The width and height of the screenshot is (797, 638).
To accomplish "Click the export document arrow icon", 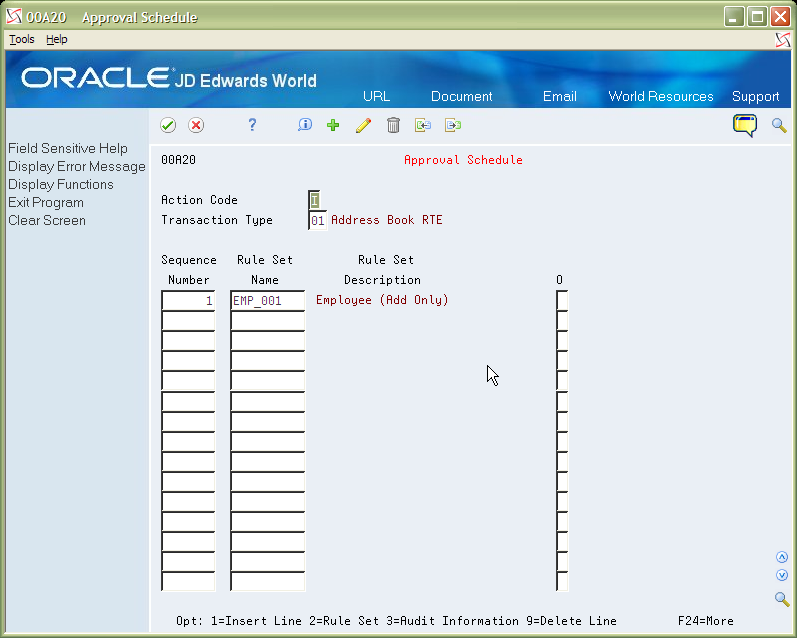I will [x=452, y=125].
